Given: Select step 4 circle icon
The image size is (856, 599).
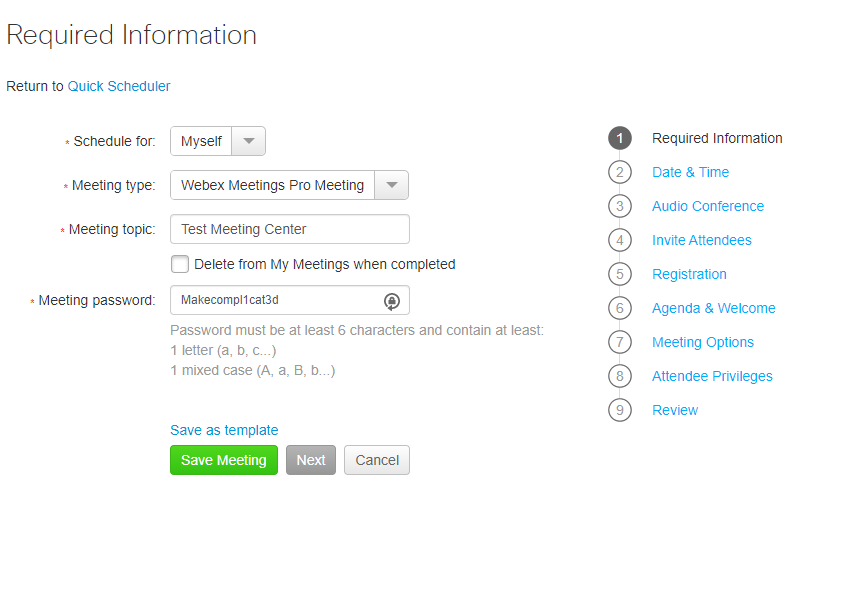Looking at the screenshot, I should [x=620, y=240].
